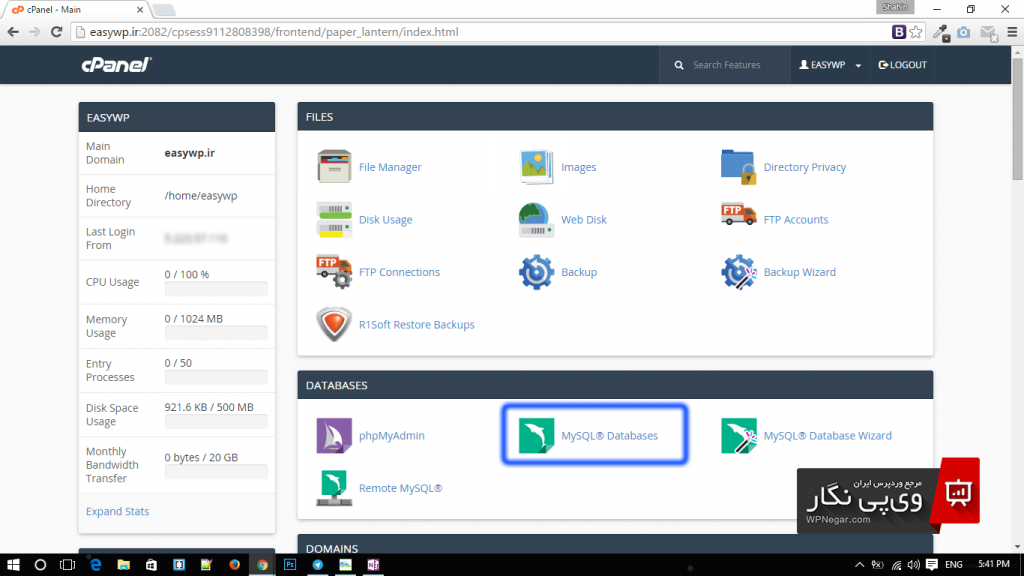This screenshot has width=1024, height=576.
Task: Click the mail extension icon
Action: pos(989,33)
